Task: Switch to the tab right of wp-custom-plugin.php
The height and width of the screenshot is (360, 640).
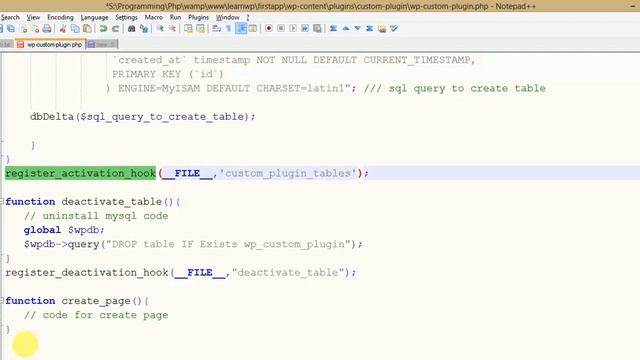Action: tap(102, 44)
